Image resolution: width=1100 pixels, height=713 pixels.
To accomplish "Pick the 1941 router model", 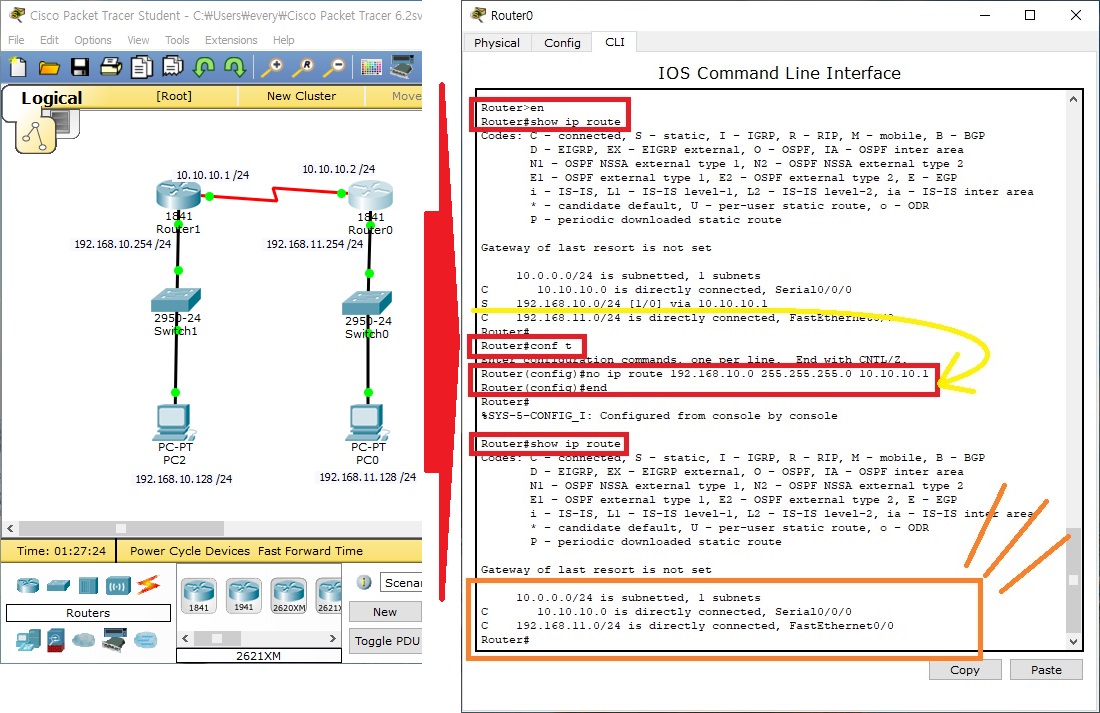I will point(243,595).
